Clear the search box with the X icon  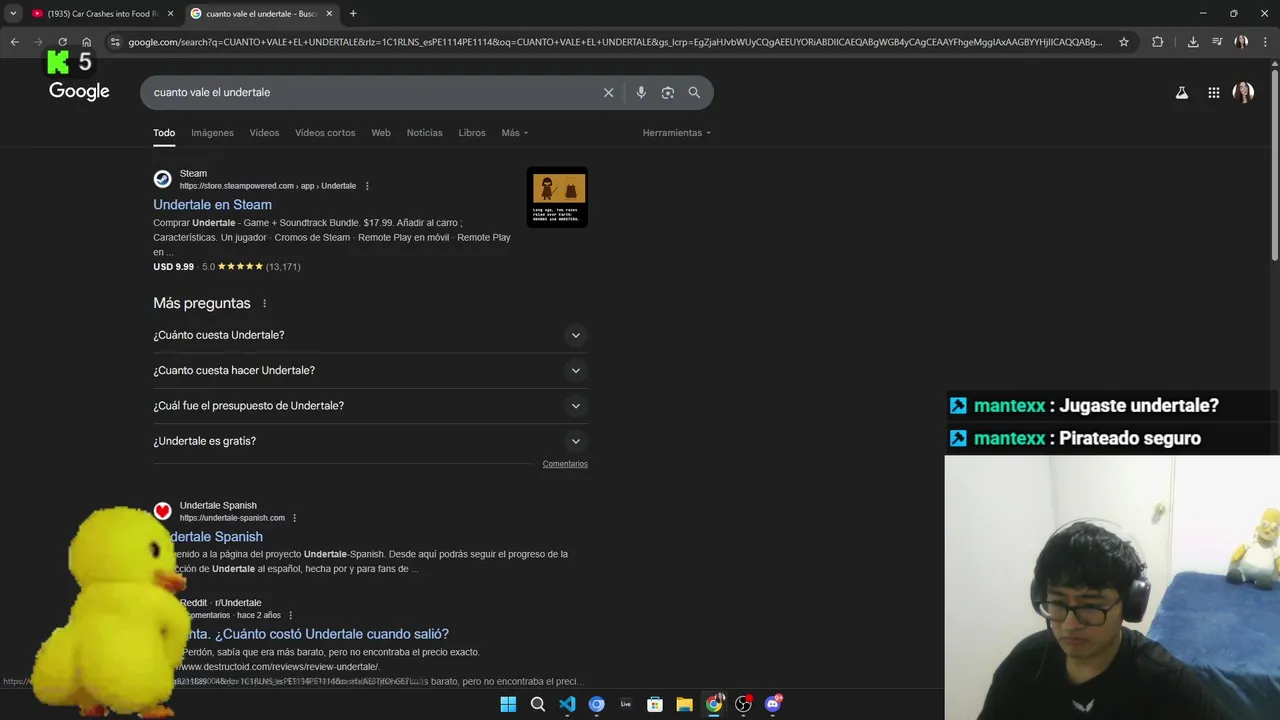608,92
